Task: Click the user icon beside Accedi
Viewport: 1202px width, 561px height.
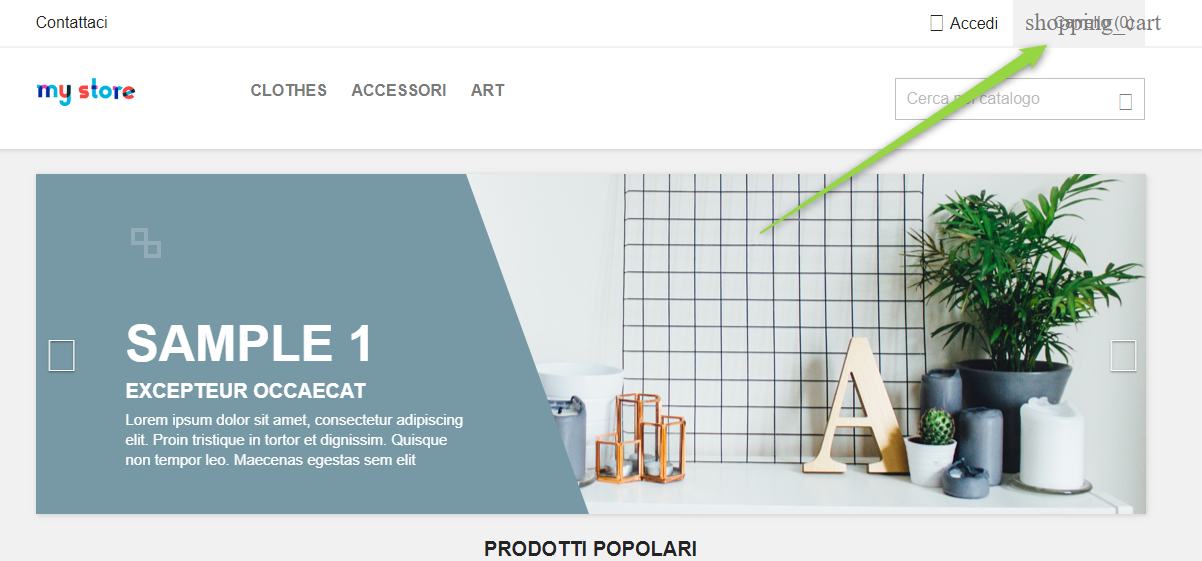Action: tap(937, 23)
